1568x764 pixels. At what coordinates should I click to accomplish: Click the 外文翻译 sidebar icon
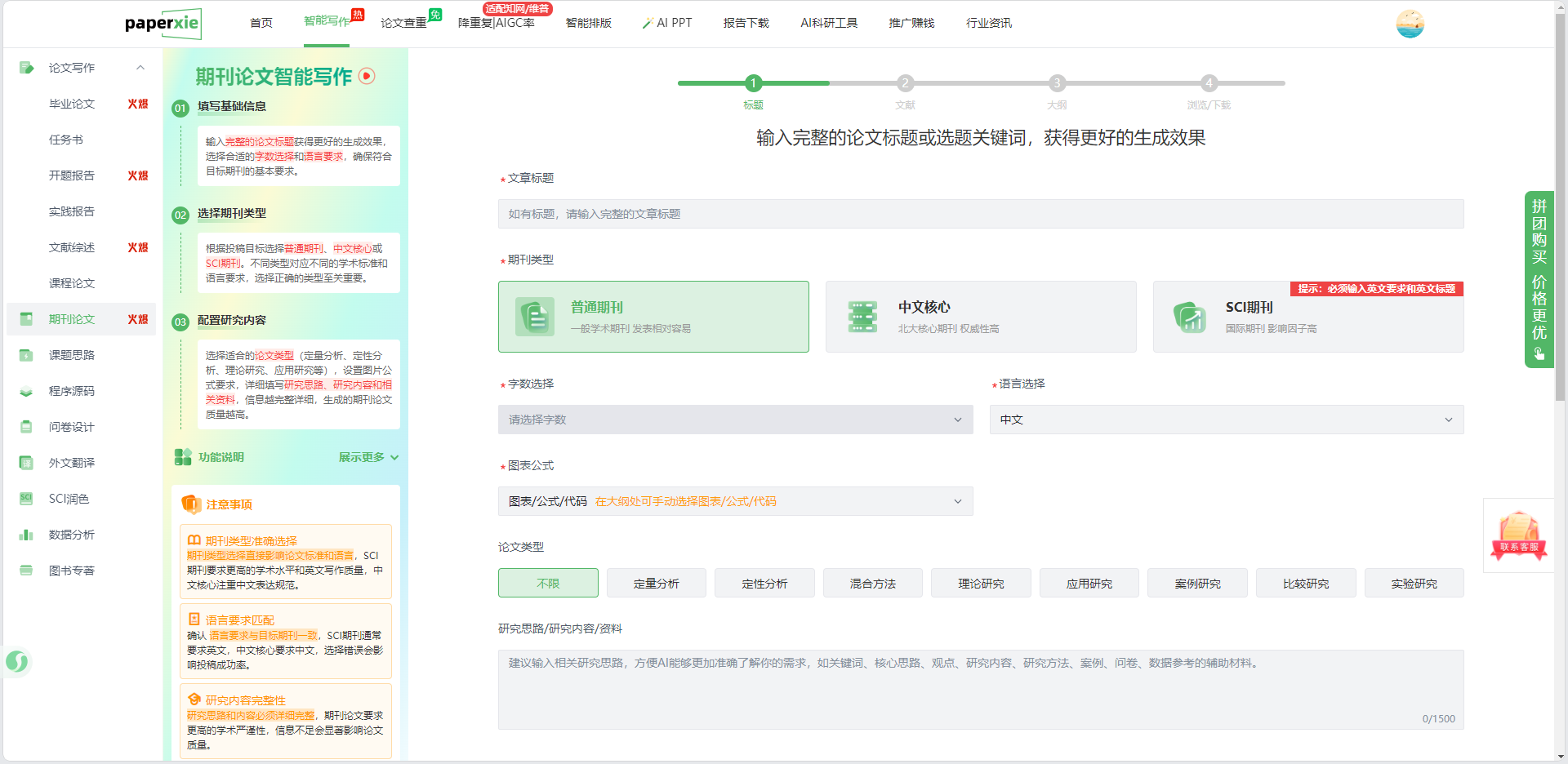(x=26, y=463)
